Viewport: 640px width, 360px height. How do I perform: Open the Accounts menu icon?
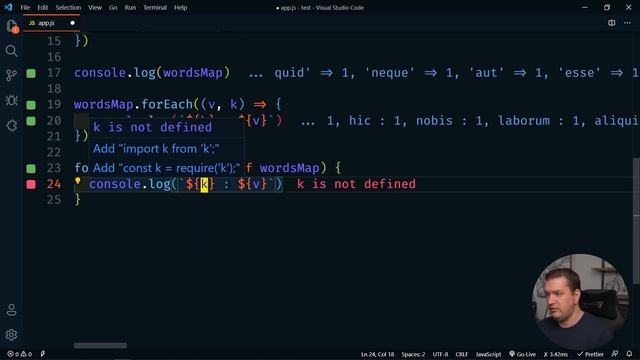[x=11, y=310]
